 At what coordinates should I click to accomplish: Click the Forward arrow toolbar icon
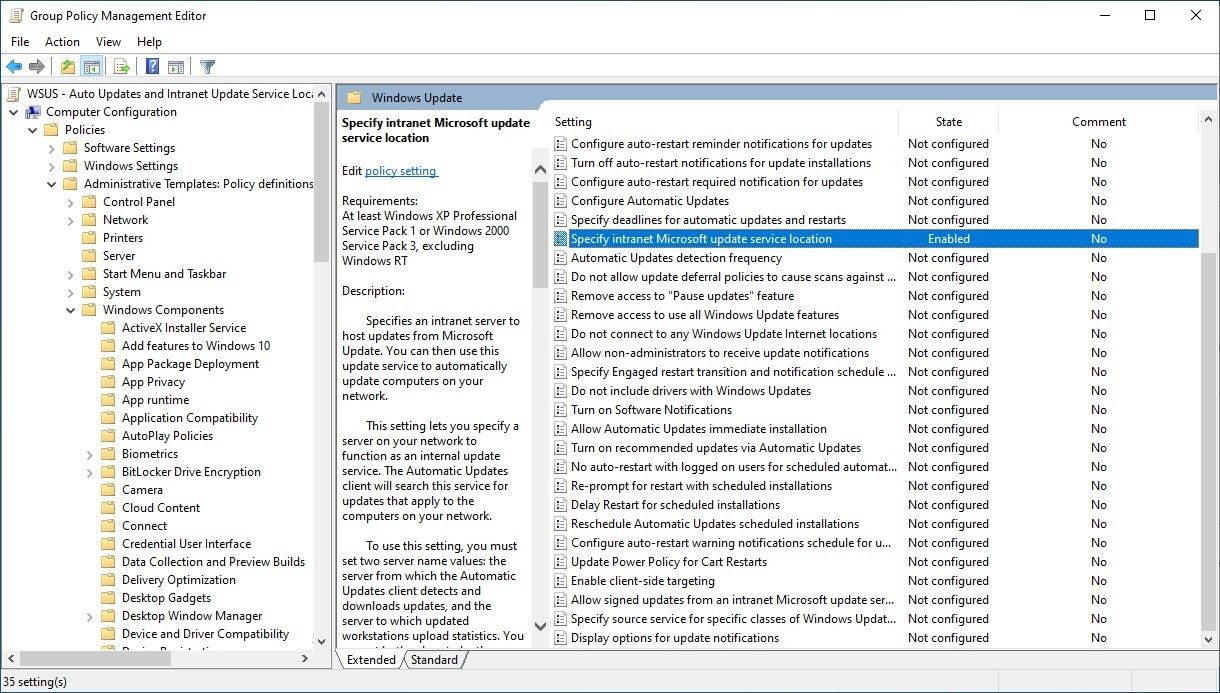(37, 67)
